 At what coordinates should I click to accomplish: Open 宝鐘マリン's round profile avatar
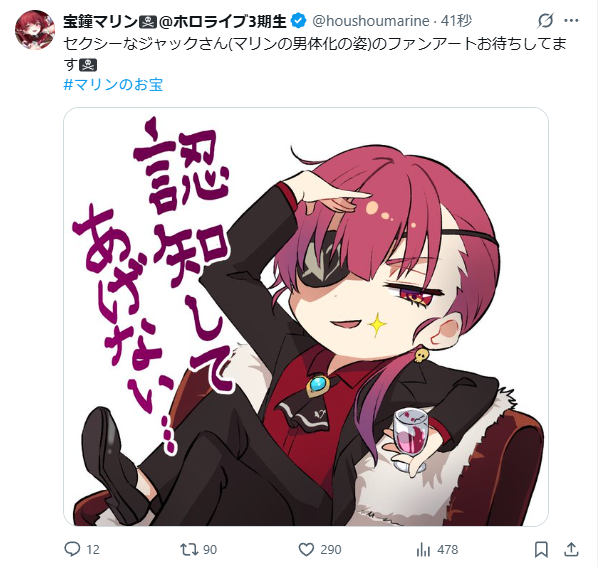pos(35,30)
